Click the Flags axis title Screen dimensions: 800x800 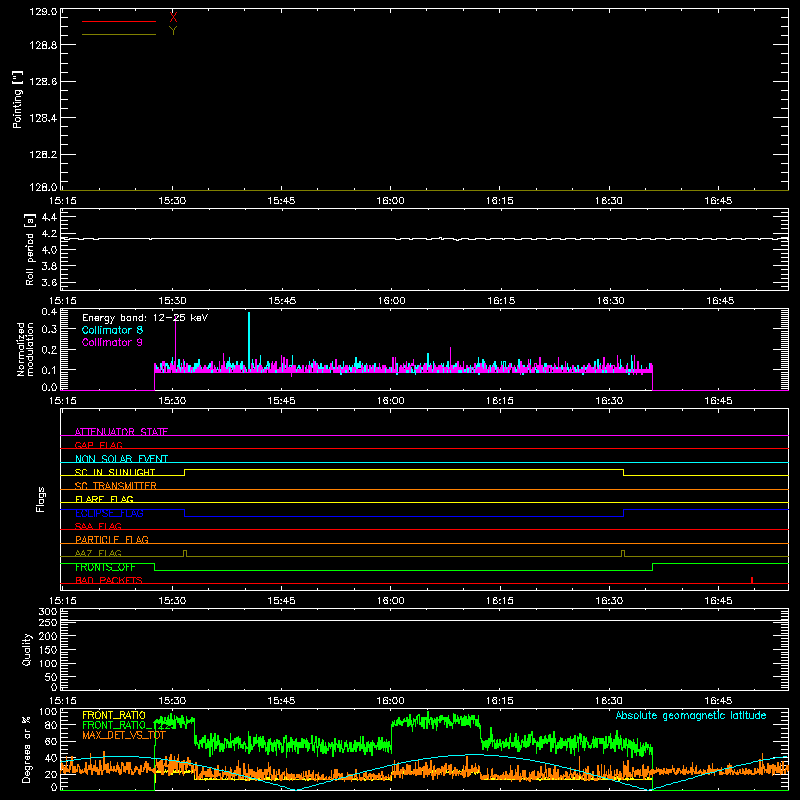41,499
